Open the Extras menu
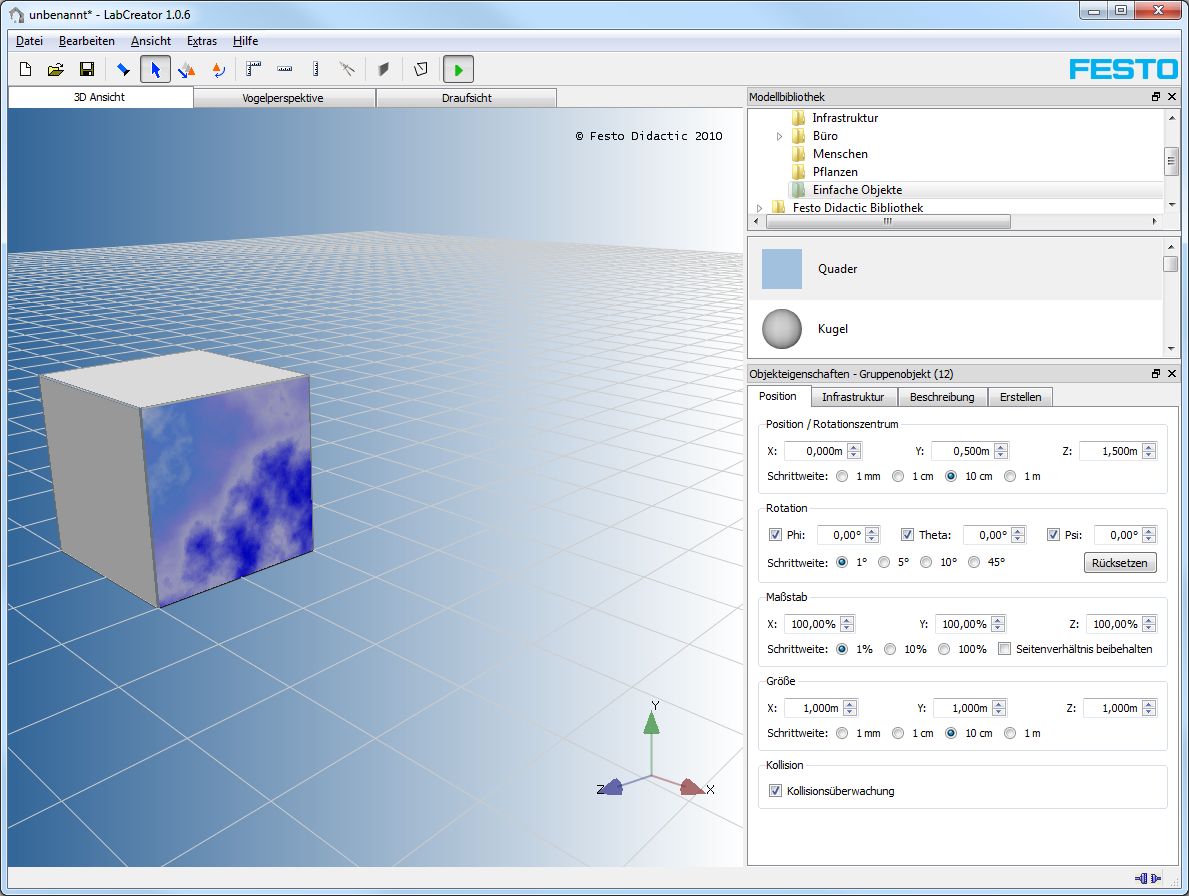 pyautogui.click(x=201, y=41)
